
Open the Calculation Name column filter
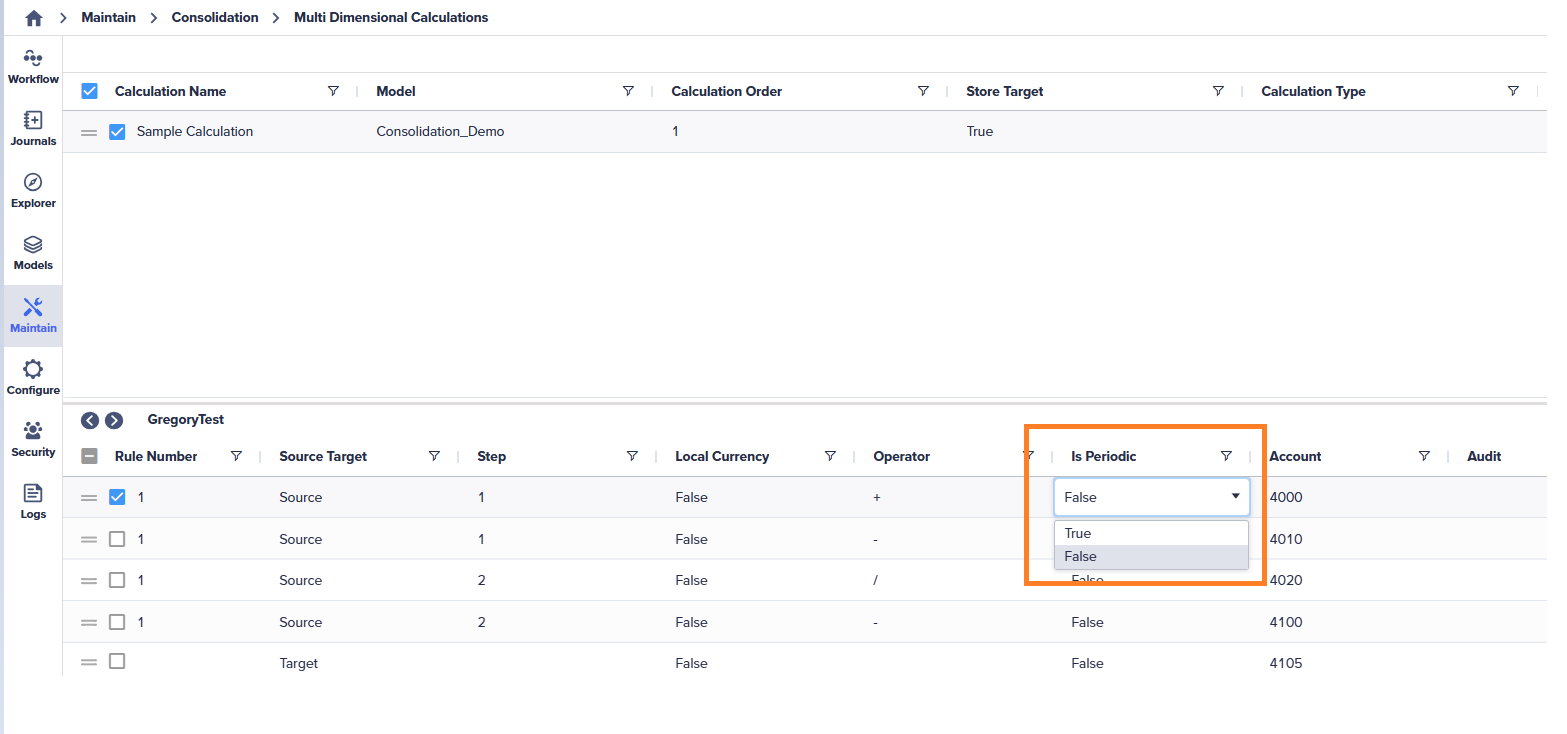point(333,91)
